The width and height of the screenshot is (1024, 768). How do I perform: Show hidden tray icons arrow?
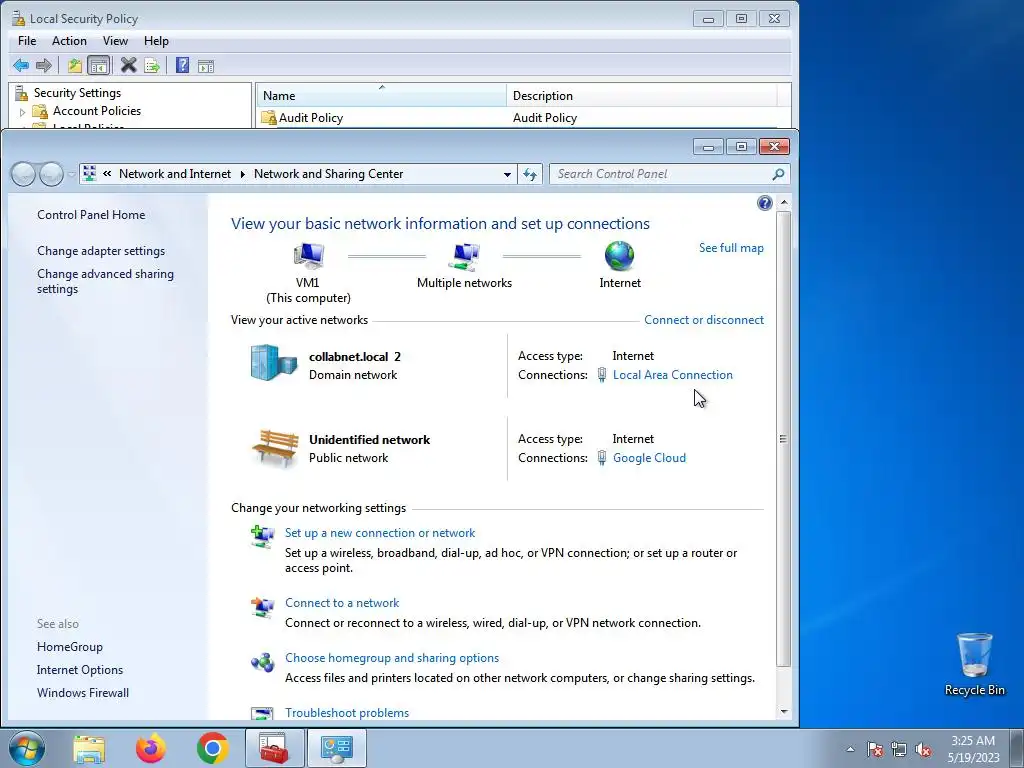coord(850,749)
